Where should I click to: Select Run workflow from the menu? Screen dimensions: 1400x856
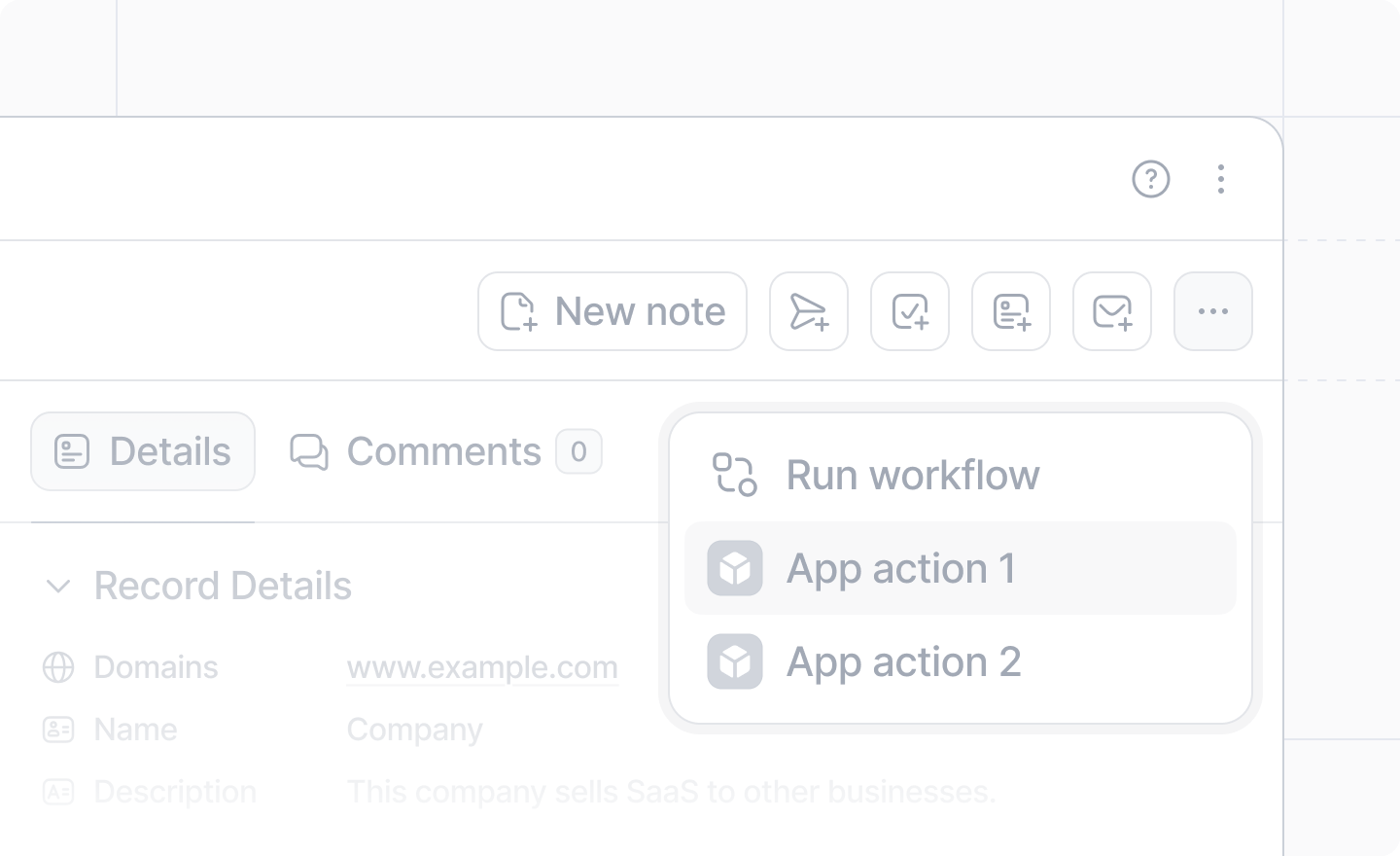[961, 475]
